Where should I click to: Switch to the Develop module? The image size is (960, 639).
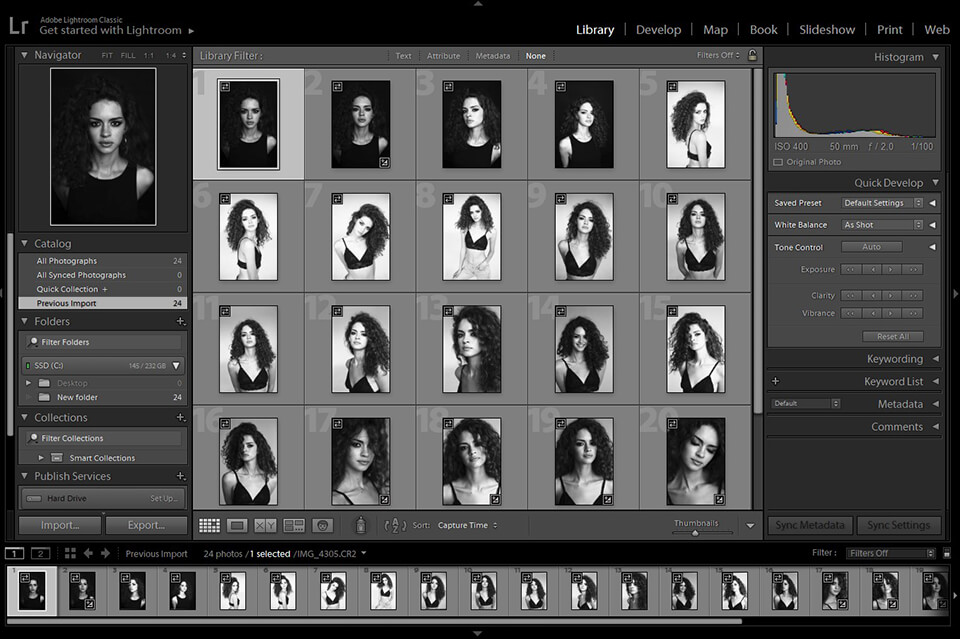(x=659, y=29)
